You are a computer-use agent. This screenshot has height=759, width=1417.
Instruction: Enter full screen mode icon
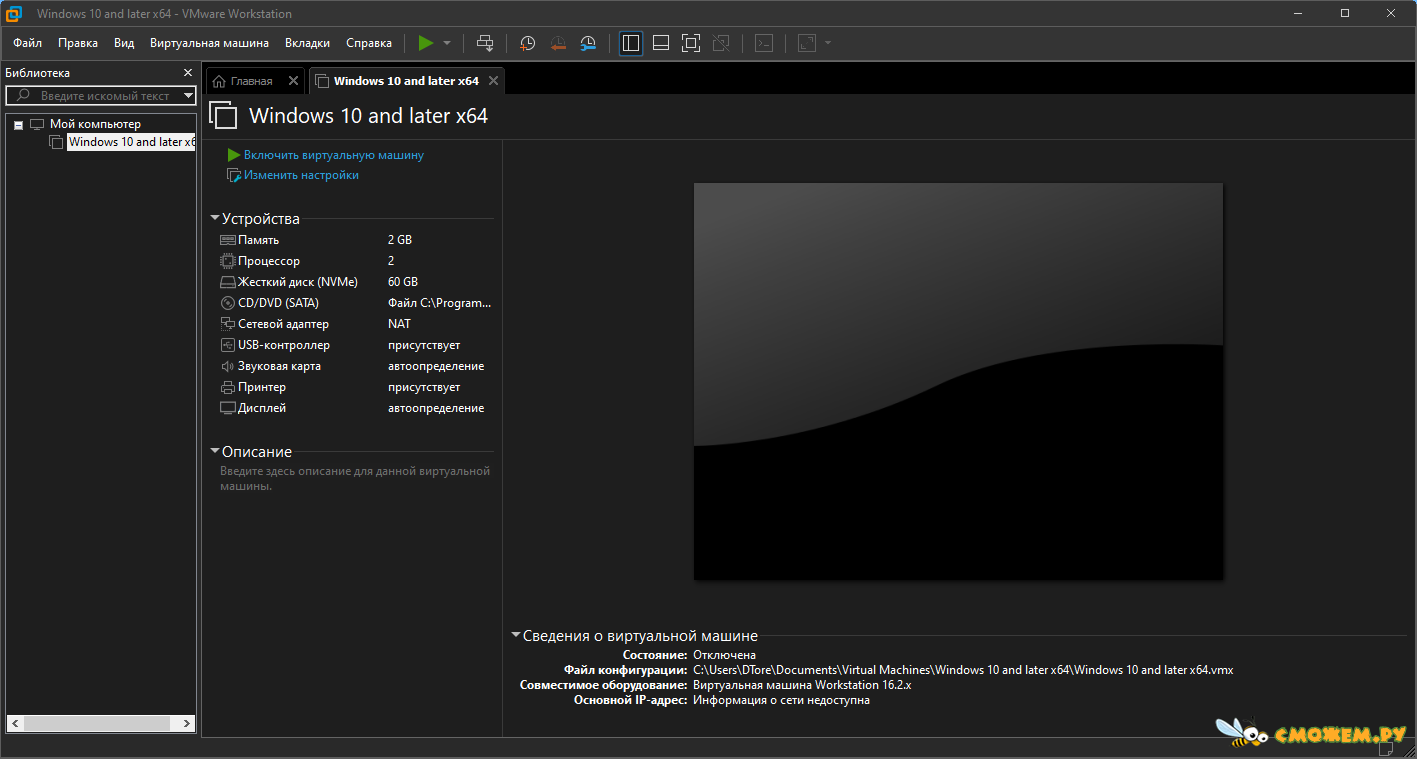[x=691, y=43]
